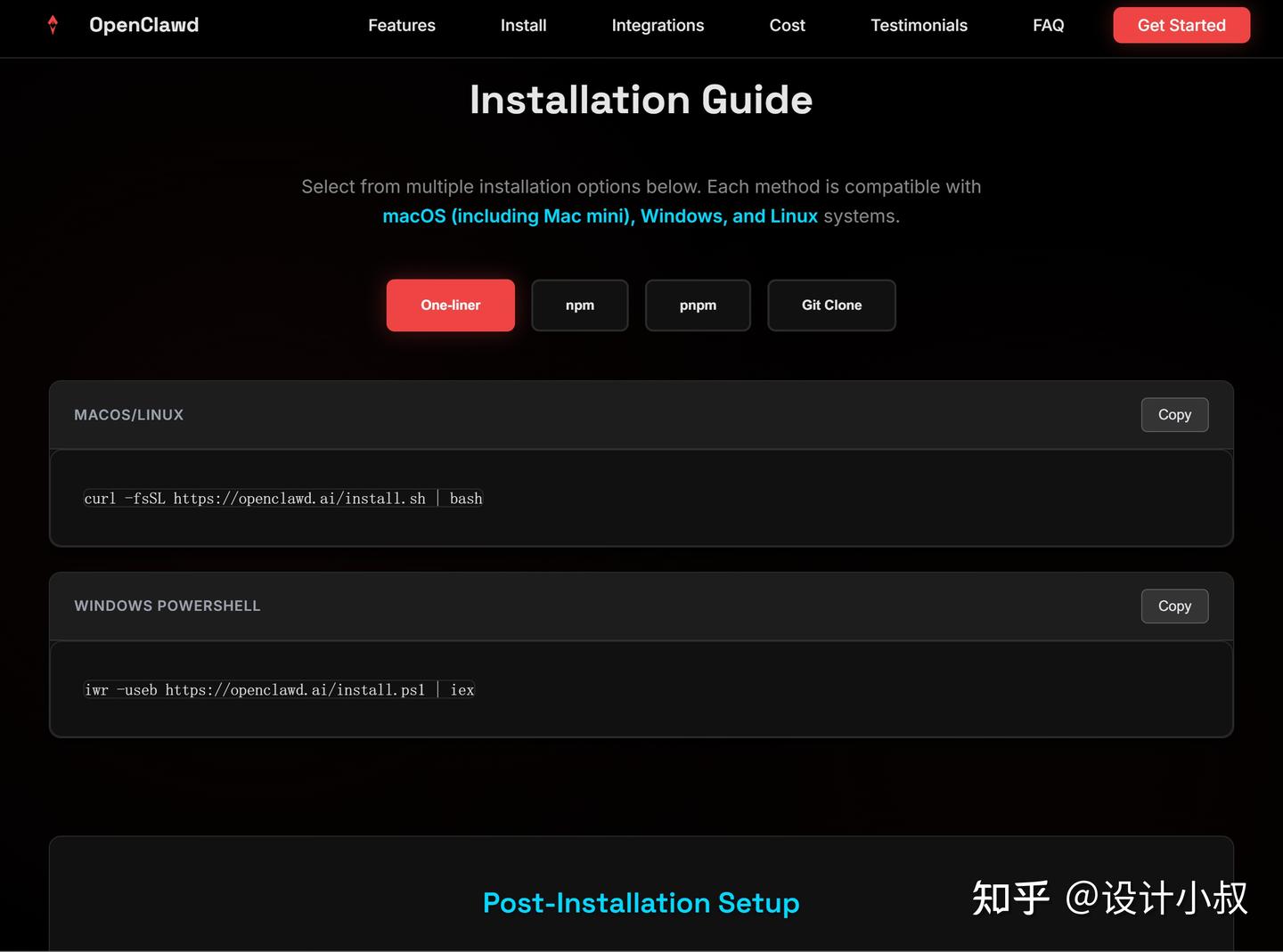
Task: Click the highlighted macOS, Windows, and Linux text
Action: 600,216
